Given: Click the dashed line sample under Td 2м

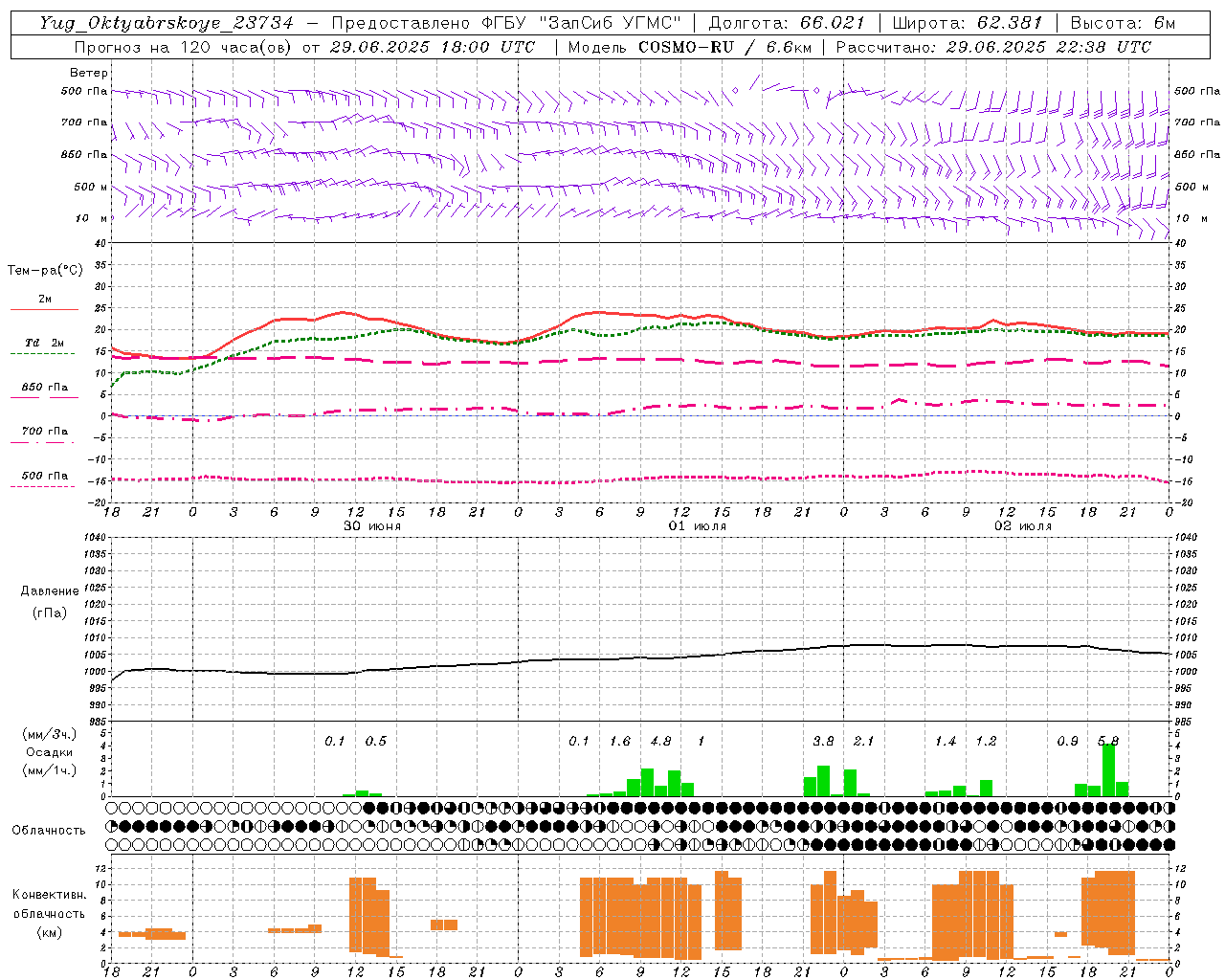Looking at the screenshot, I should [x=42, y=353].
